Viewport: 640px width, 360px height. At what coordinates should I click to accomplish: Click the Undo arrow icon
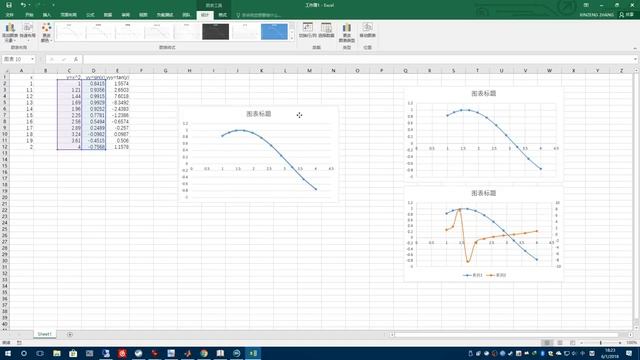pos(23,5)
